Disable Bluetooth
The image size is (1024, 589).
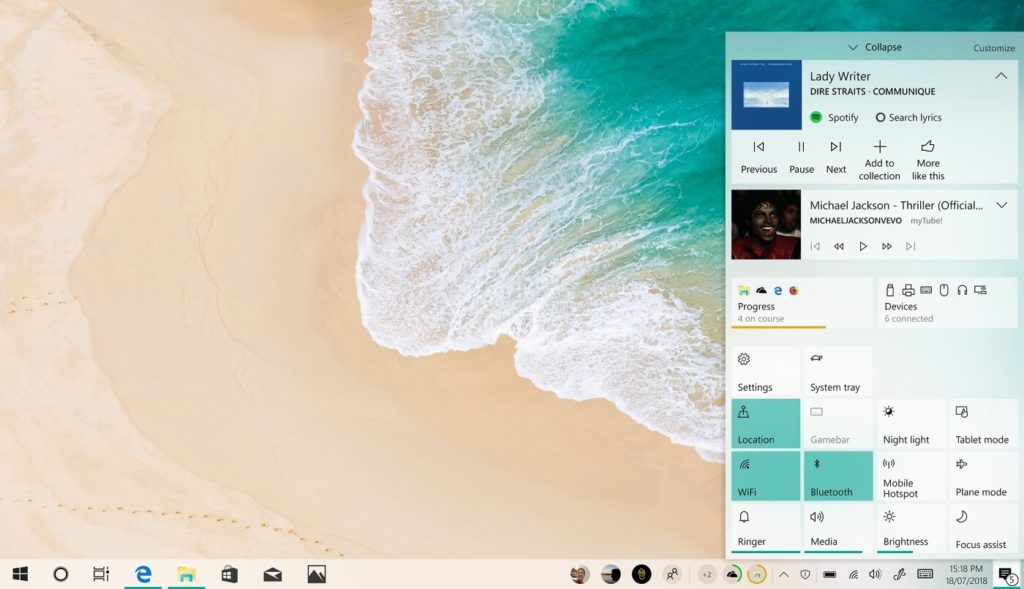pos(838,476)
